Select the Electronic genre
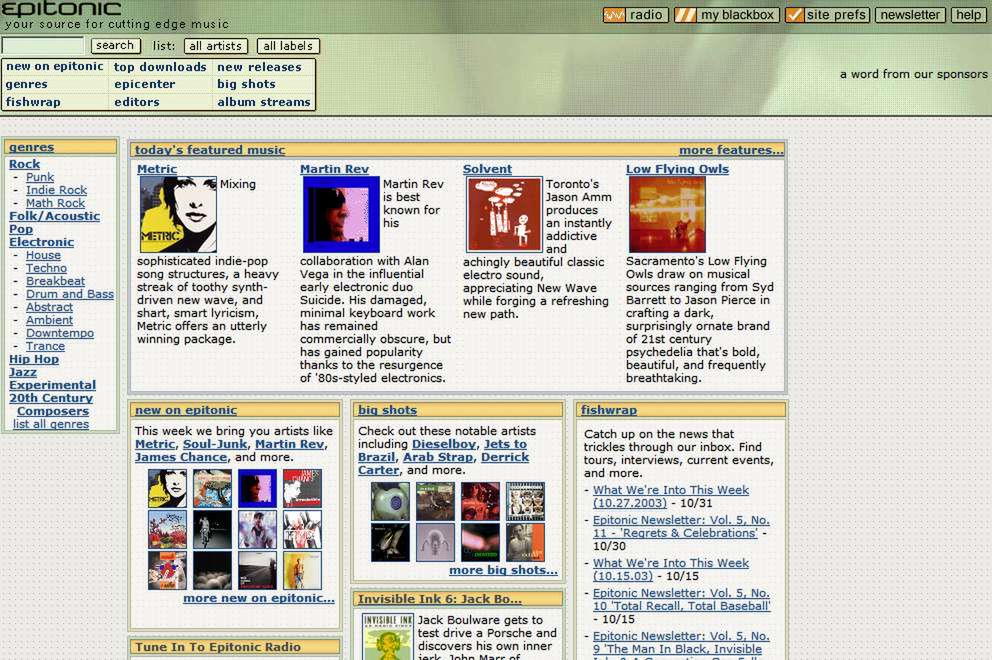The width and height of the screenshot is (992, 660). coord(41,242)
